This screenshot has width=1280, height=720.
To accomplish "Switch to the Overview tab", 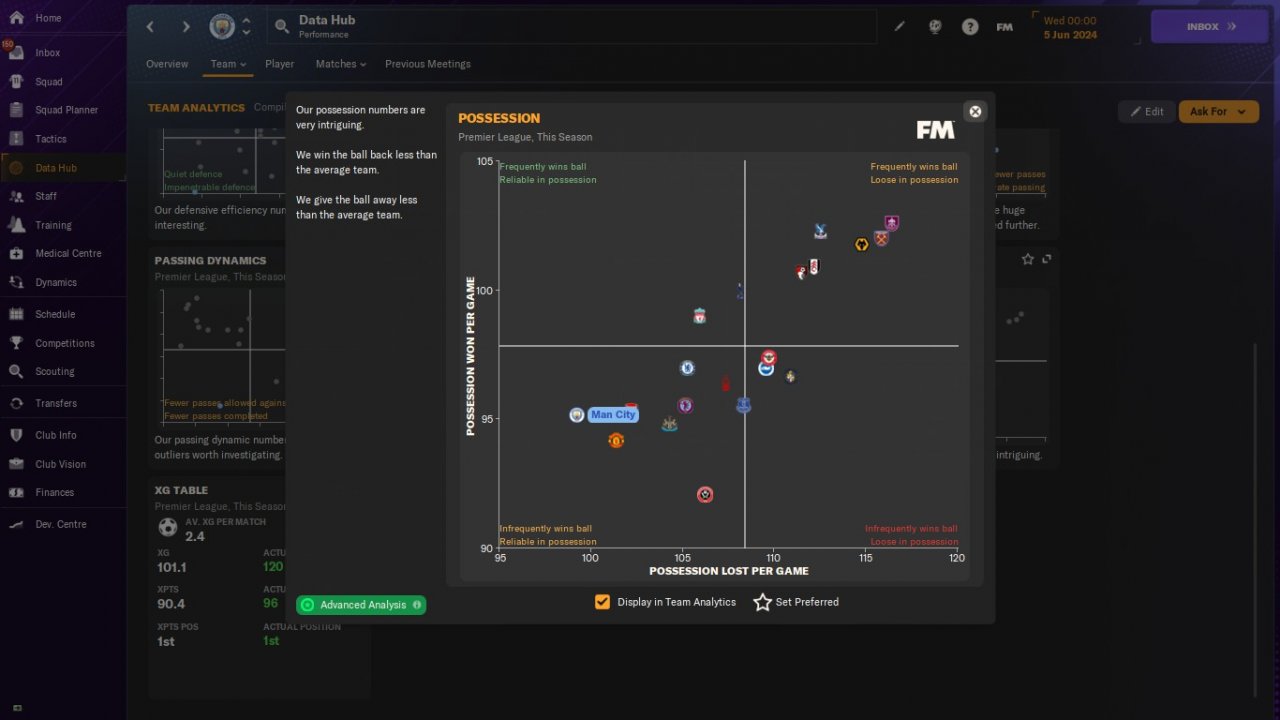I will tap(167, 64).
